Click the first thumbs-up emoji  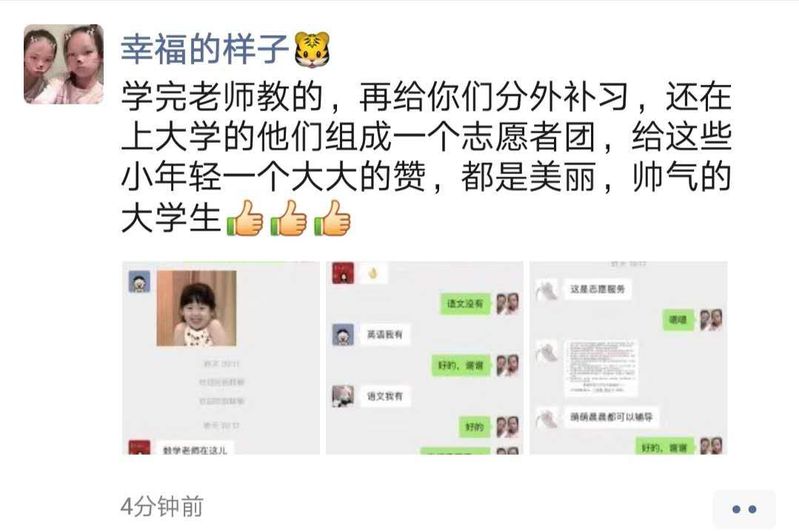point(245,218)
